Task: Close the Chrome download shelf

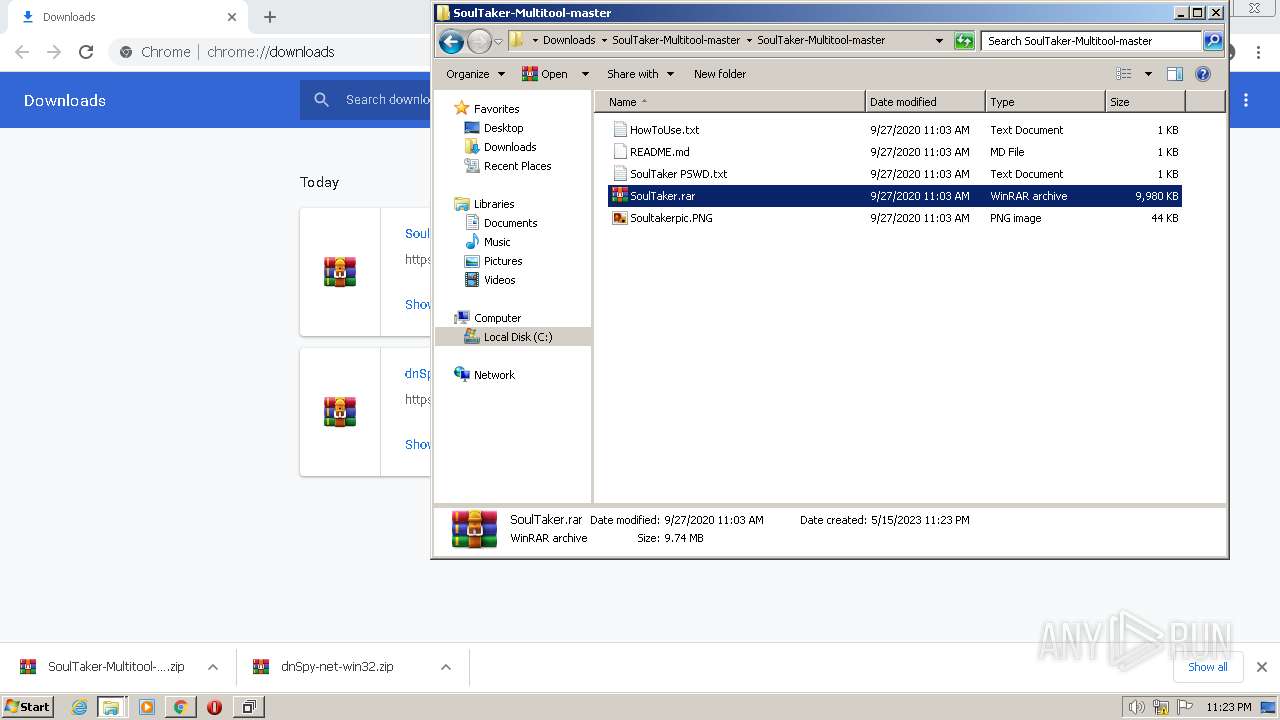Action: coord(1262,667)
